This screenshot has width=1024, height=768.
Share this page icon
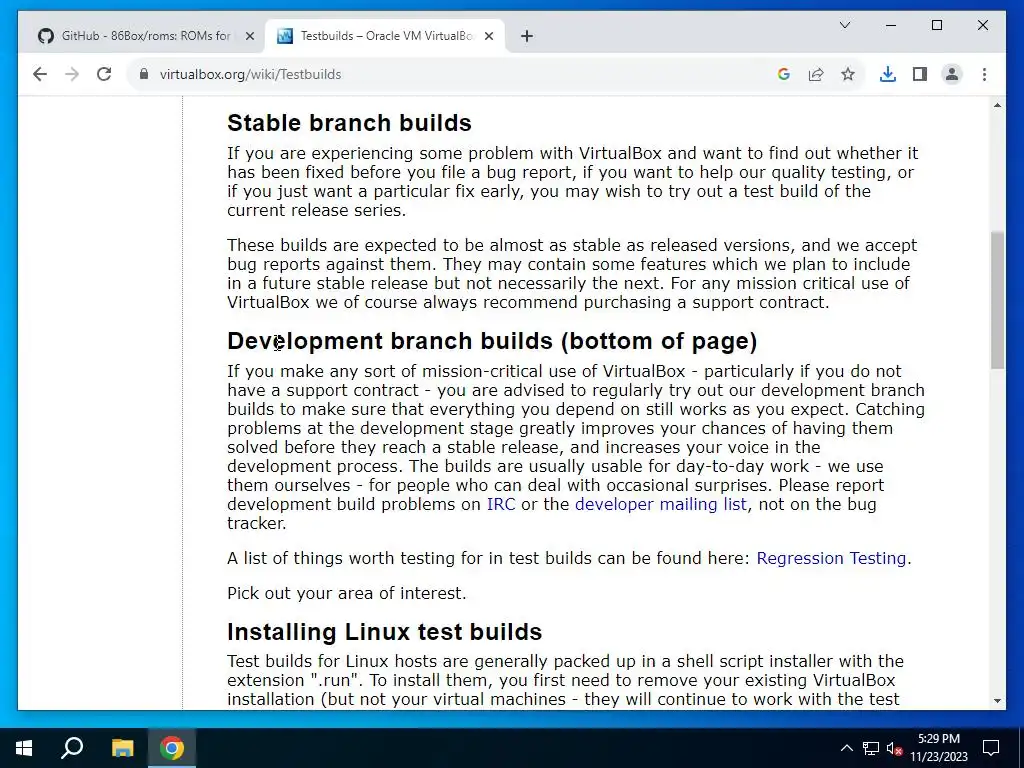[816, 74]
